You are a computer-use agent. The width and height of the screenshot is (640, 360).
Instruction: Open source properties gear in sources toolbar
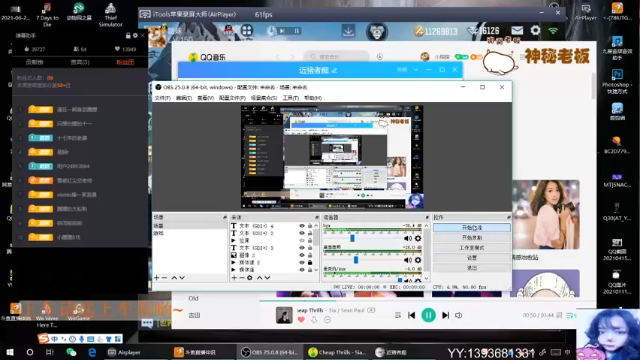(x=250, y=278)
